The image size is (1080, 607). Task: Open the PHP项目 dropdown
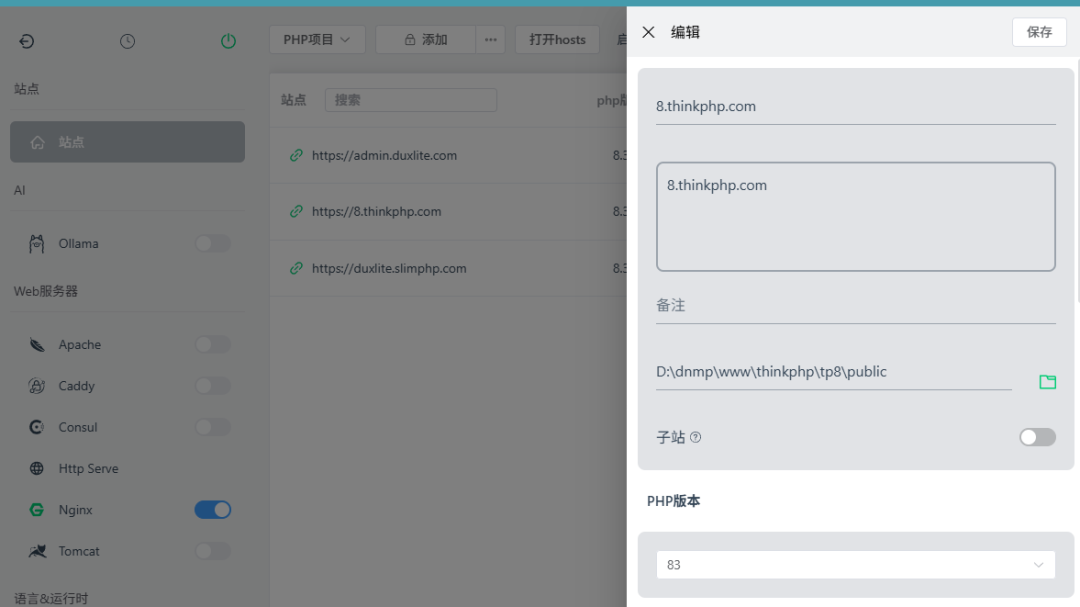(x=317, y=40)
